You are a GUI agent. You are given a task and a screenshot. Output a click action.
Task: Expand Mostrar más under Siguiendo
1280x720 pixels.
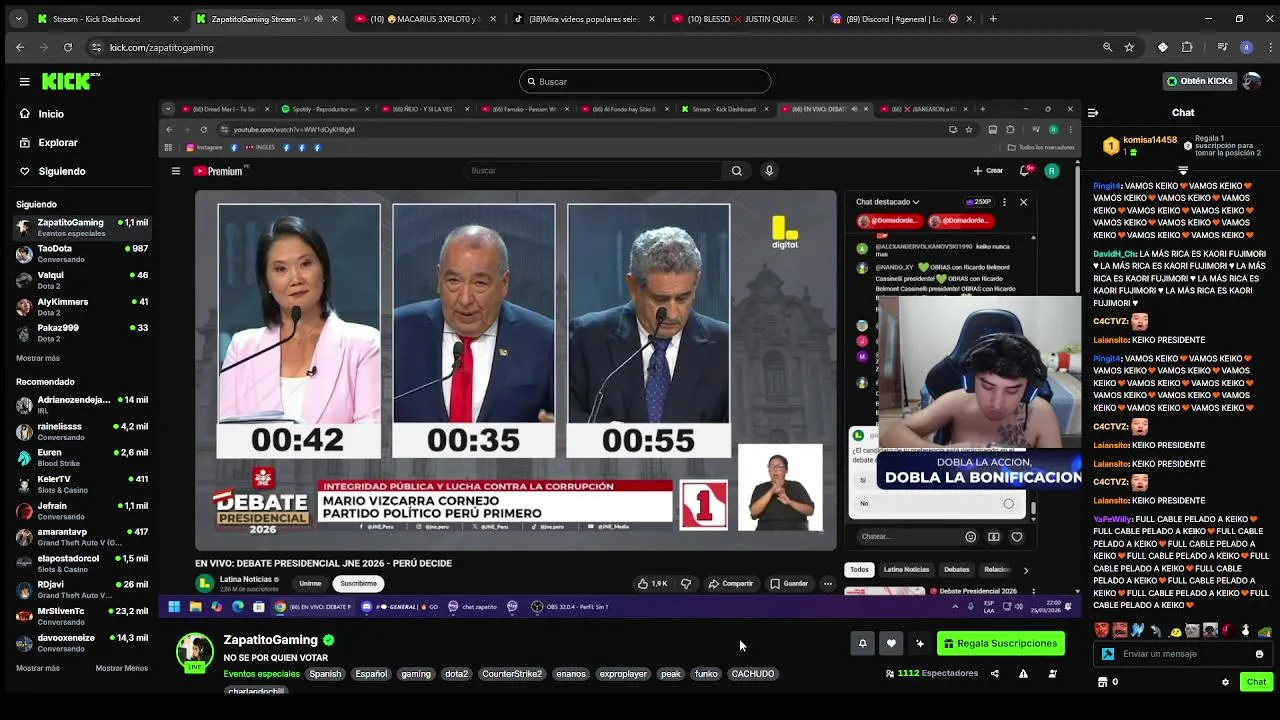tap(38, 358)
